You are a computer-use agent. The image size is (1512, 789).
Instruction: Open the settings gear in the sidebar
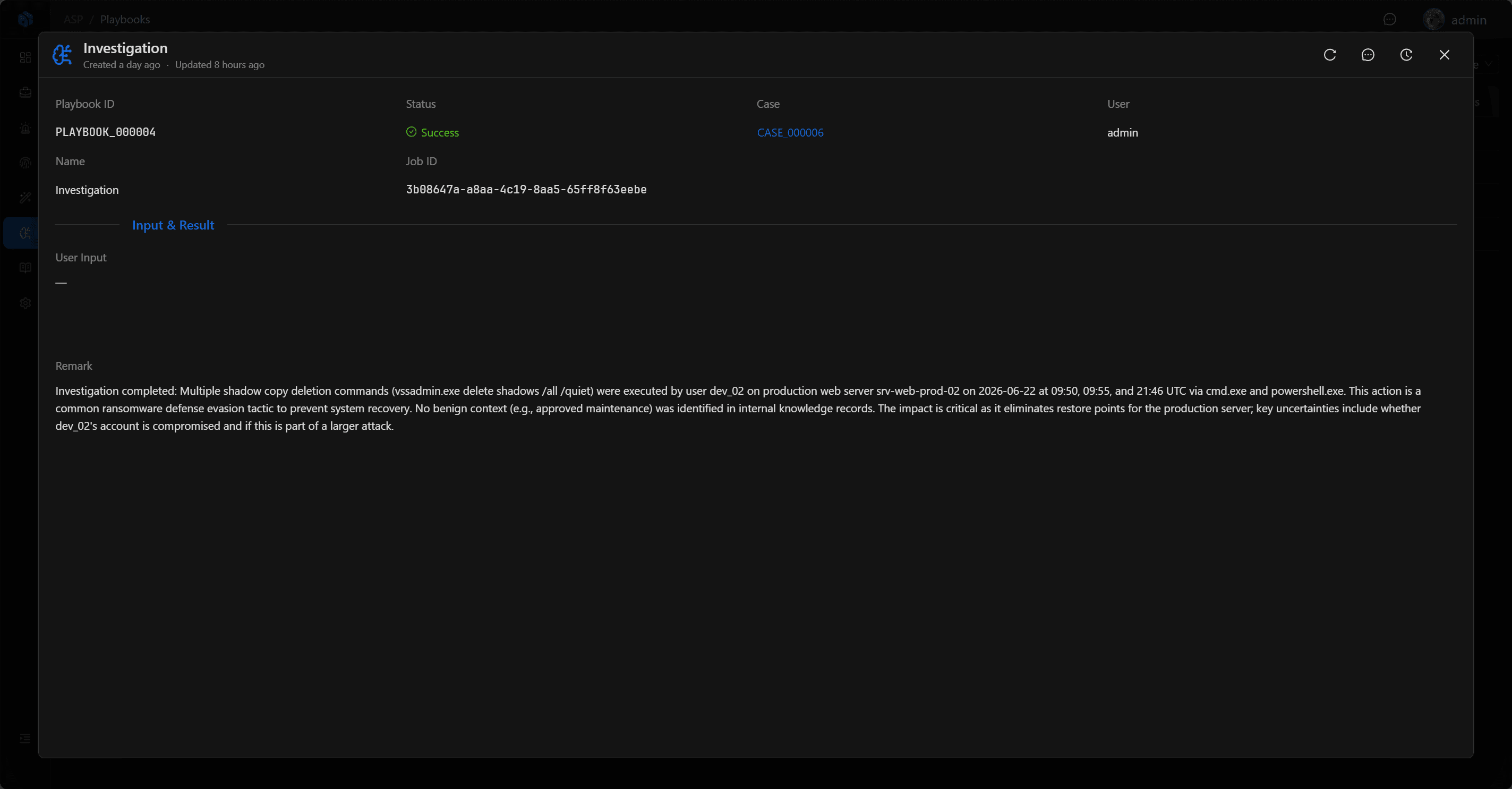click(25, 303)
